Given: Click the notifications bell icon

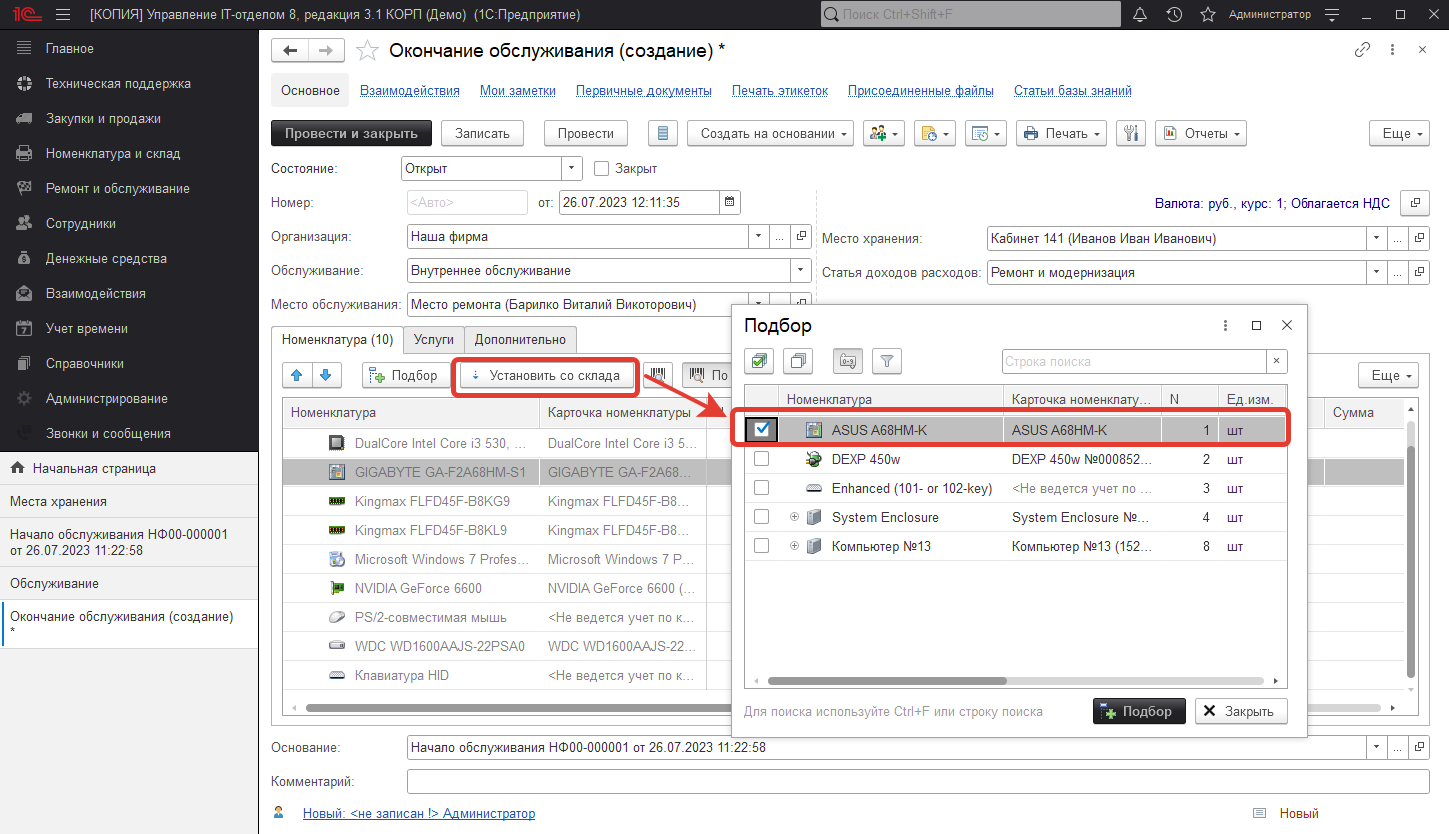Looking at the screenshot, I should [x=1140, y=15].
